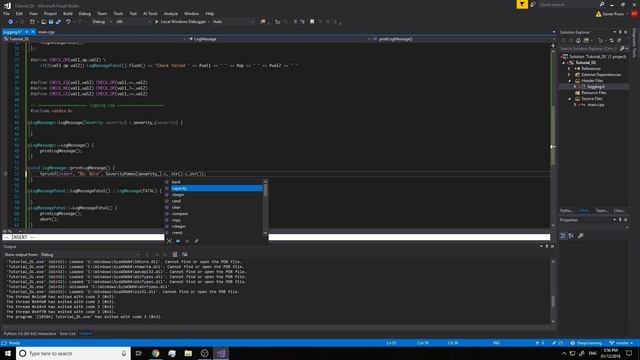Screen dimensions: 640x360
Task: Click the yellow feedback filter icon
Action: (x=522, y=4)
